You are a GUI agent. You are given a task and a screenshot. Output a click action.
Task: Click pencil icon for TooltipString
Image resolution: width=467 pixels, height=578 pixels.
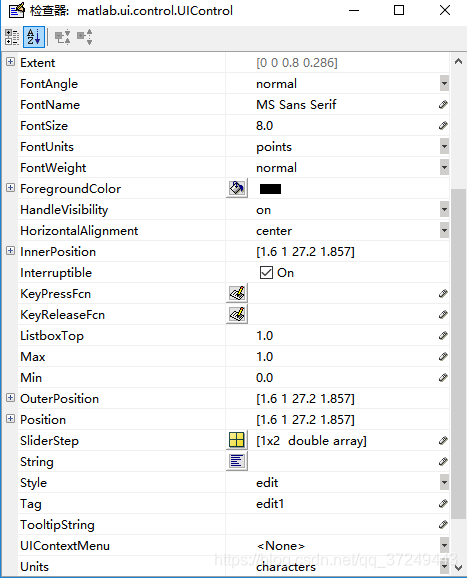click(443, 525)
